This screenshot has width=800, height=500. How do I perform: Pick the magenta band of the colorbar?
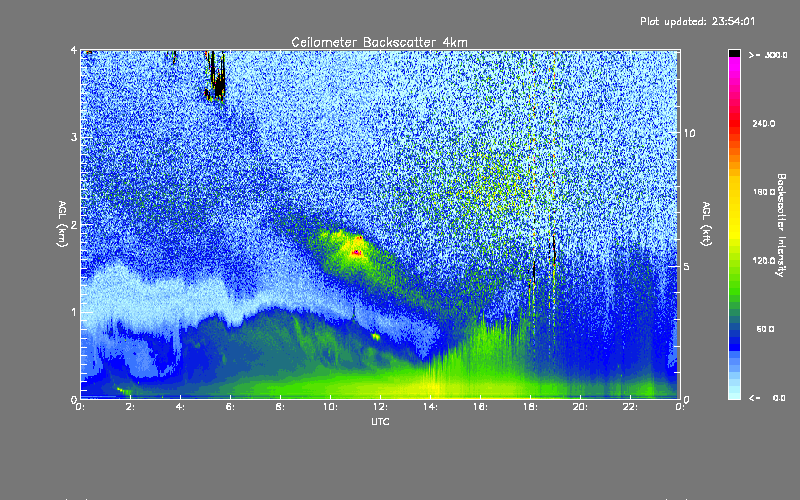[734, 66]
